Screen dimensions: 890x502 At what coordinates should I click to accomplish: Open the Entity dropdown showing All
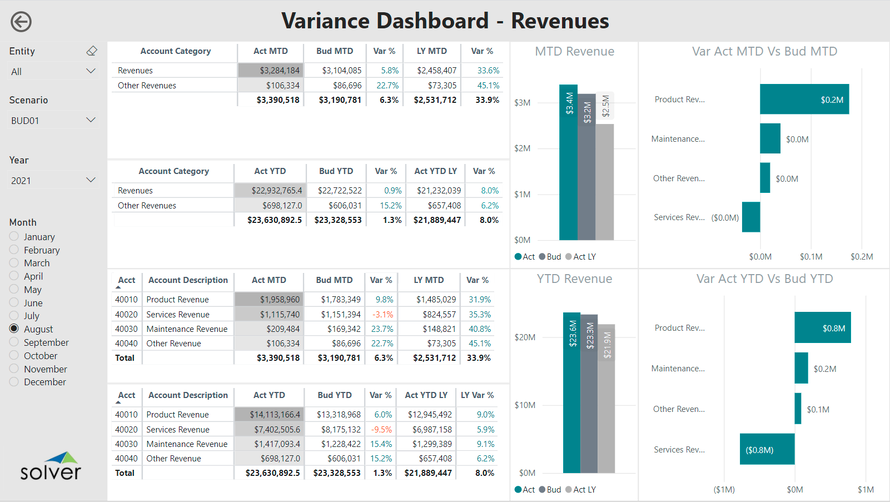pos(53,72)
